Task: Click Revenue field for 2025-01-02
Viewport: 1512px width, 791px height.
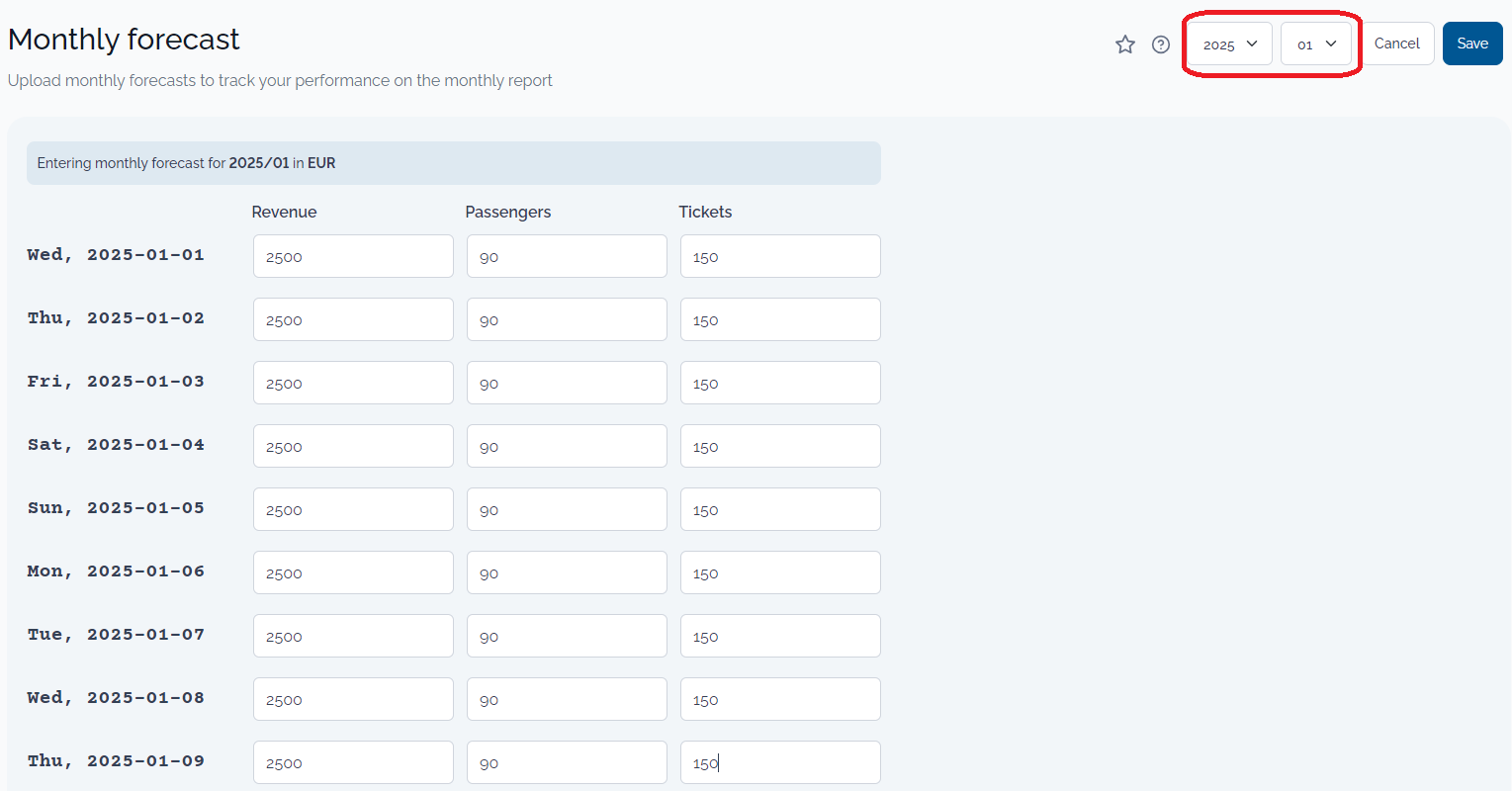Action: pyautogui.click(x=353, y=319)
